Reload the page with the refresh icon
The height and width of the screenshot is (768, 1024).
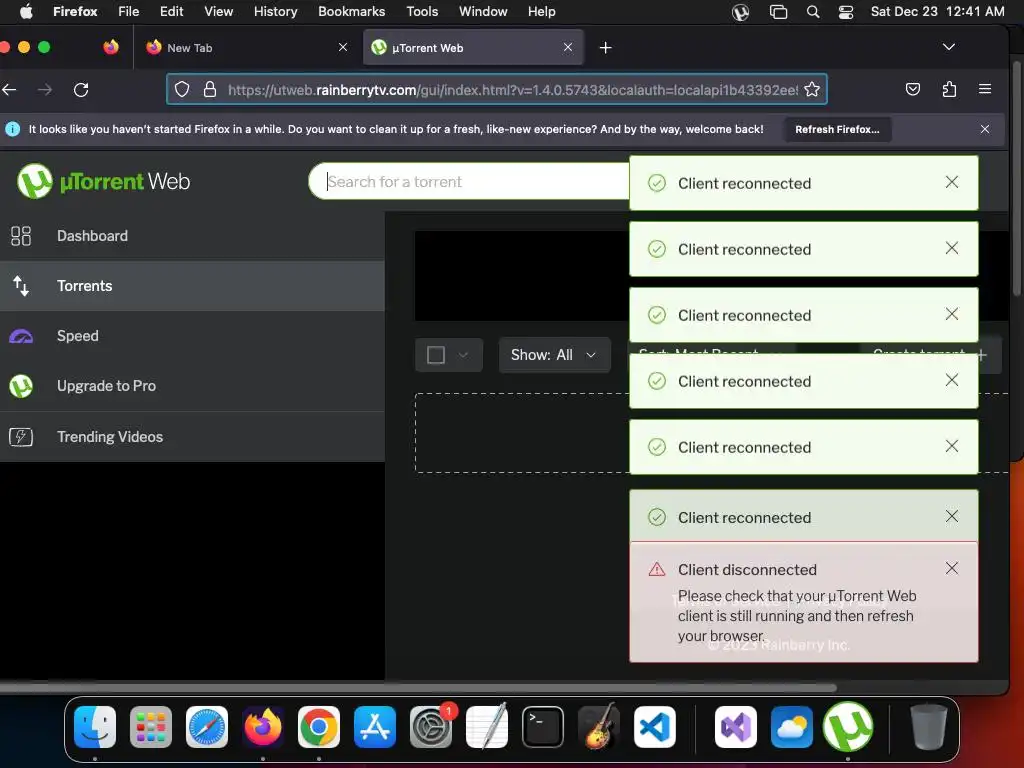pyautogui.click(x=81, y=89)
